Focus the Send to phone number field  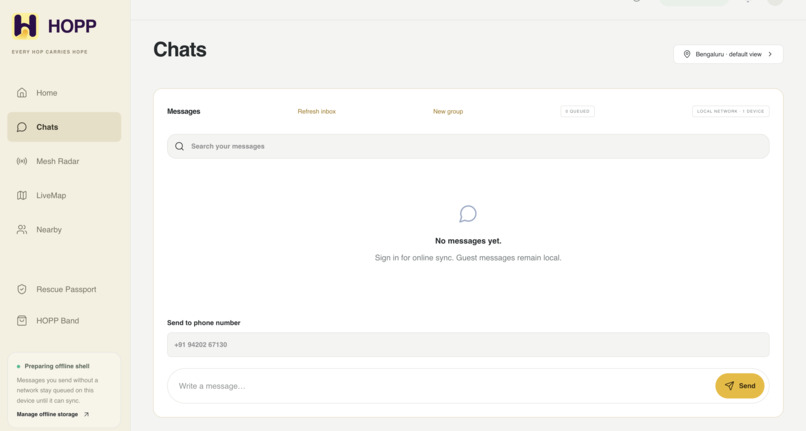click(468, 345)
